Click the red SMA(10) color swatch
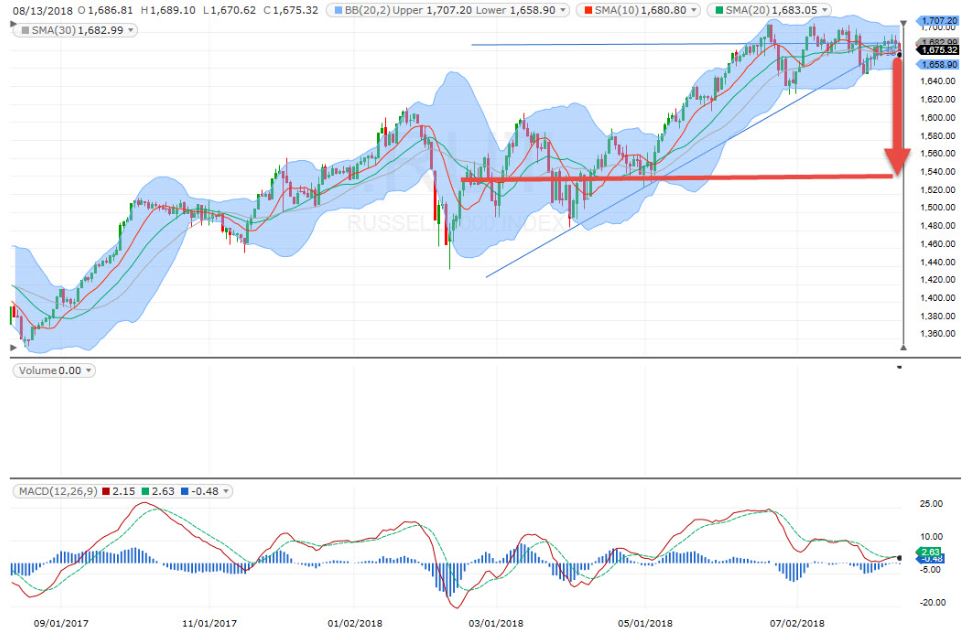 pyautogui.click(x=588, y=11)
